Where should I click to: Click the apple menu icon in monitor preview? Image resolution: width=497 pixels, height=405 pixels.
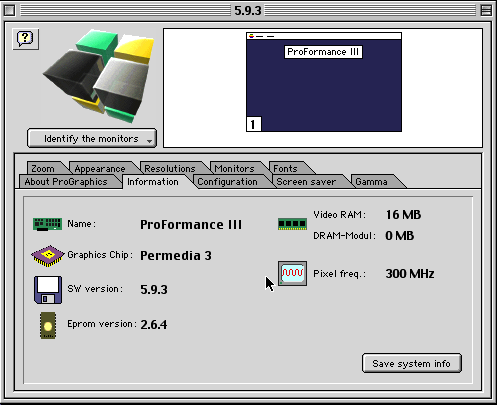tap(251, 36)
